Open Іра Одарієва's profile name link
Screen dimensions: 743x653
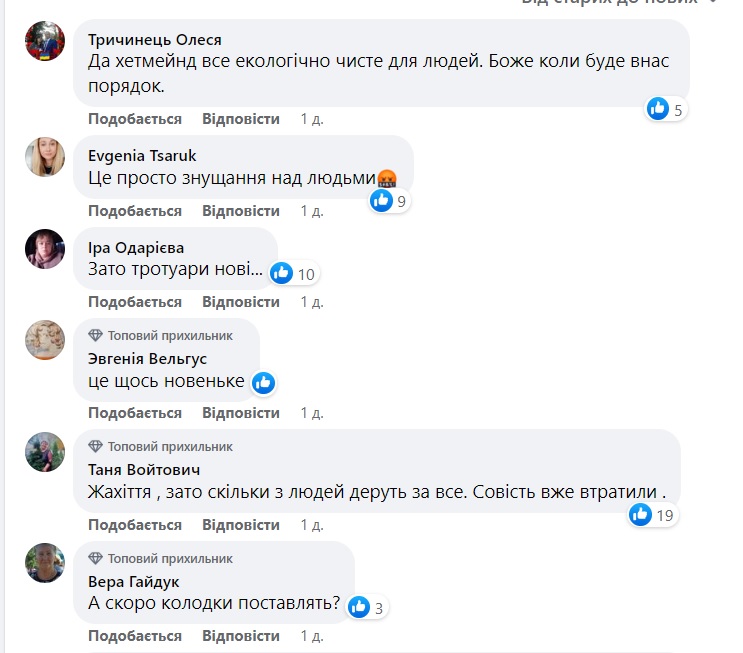tap(136, 248)
